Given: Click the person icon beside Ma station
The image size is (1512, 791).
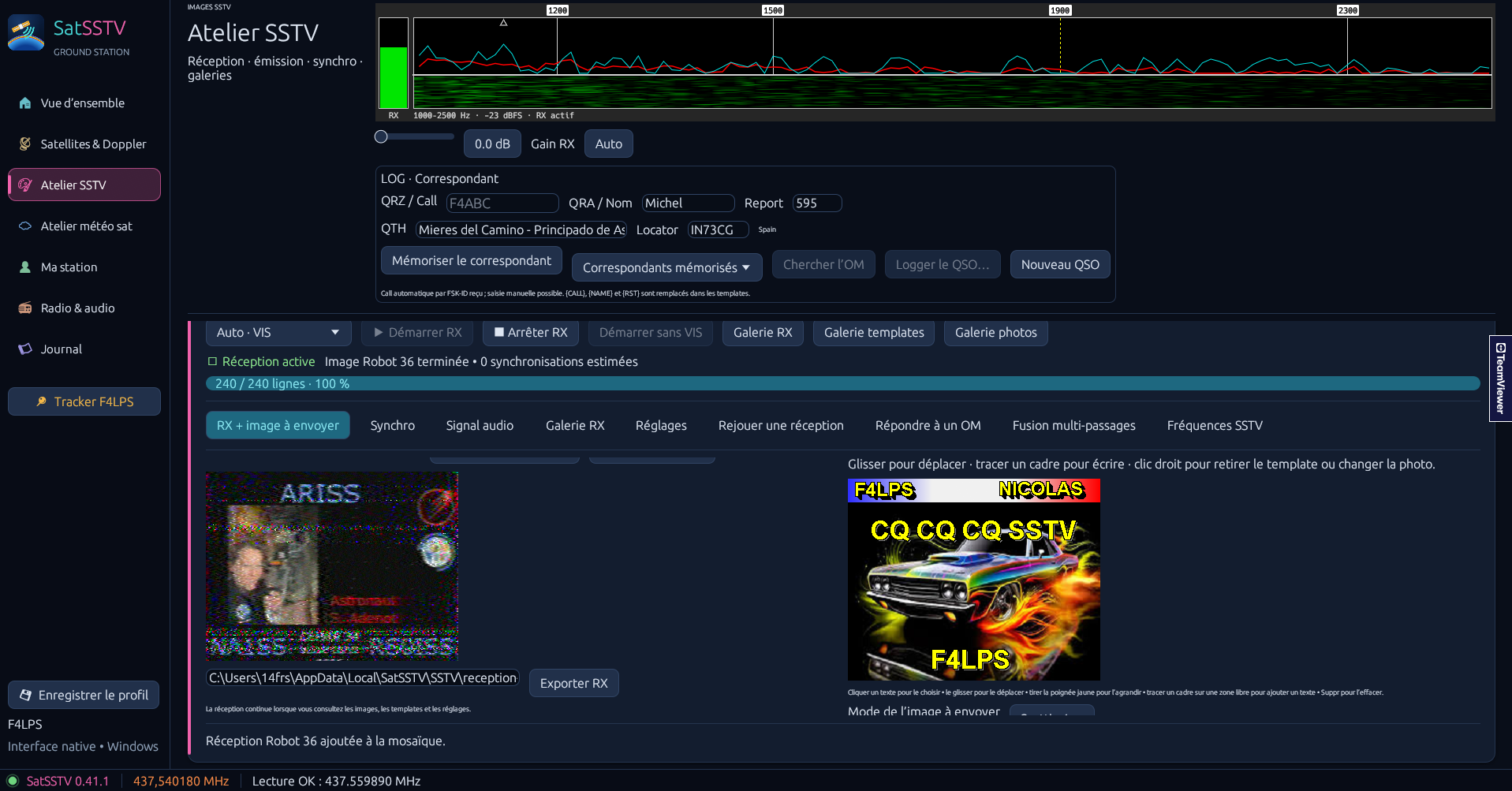Looking at the screenshot, I should [25, 267].
